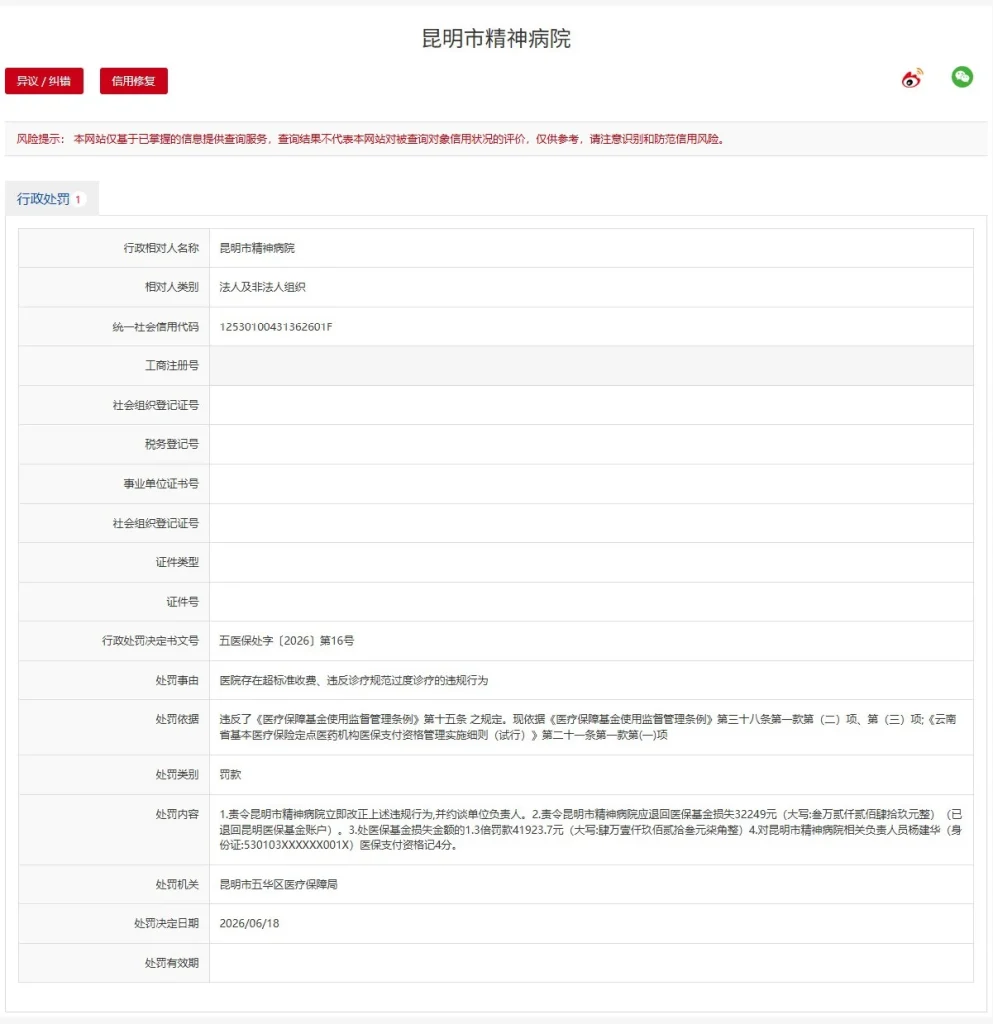The width and height of the screenshot is (993, 1024).
Task: Click the 相对人类别 value 法人及非法人组织
Action: 262,287
